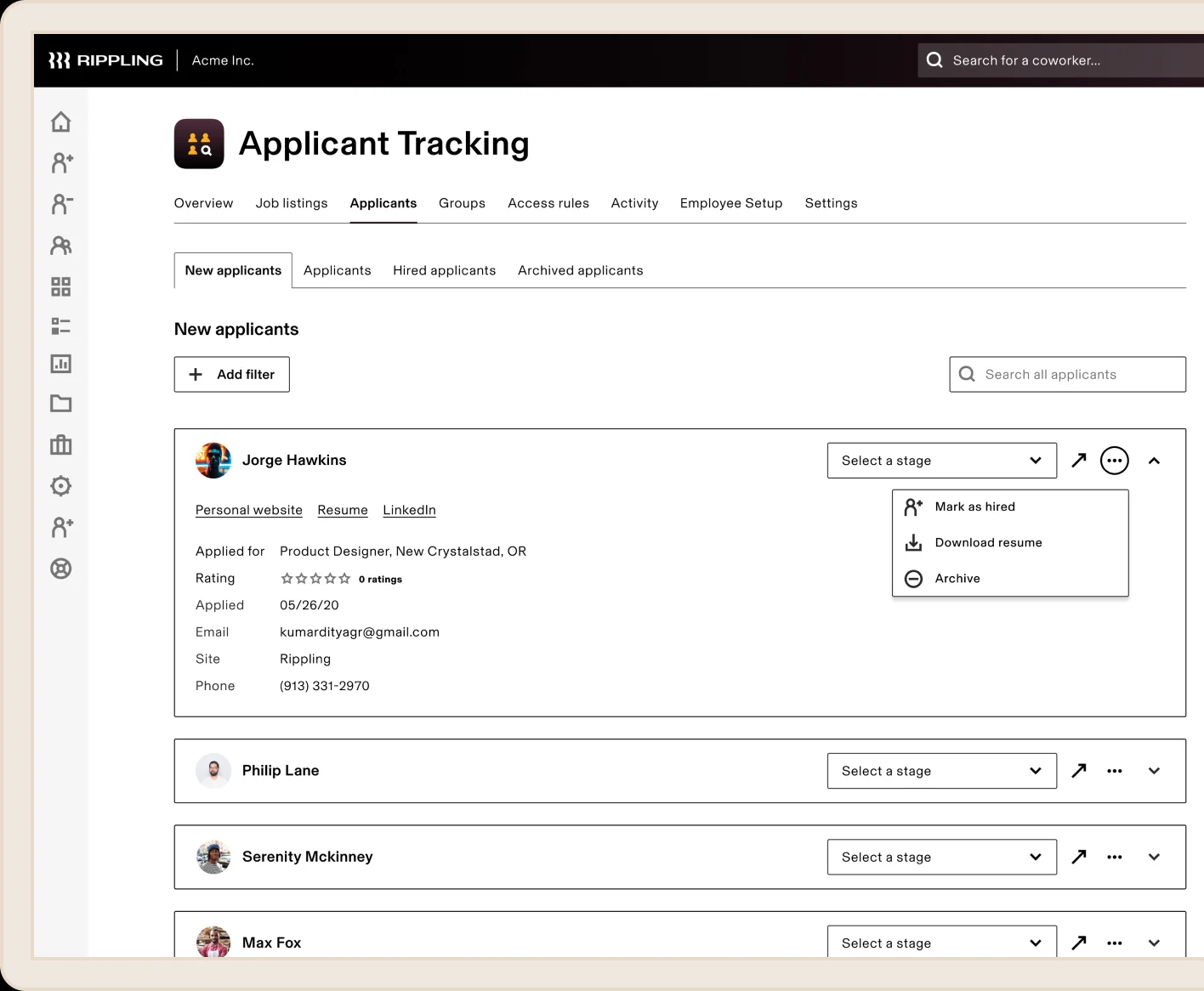1204x991 pixels.
Task: Switch to the Applicants sub-tab
Action: point(337,270)
